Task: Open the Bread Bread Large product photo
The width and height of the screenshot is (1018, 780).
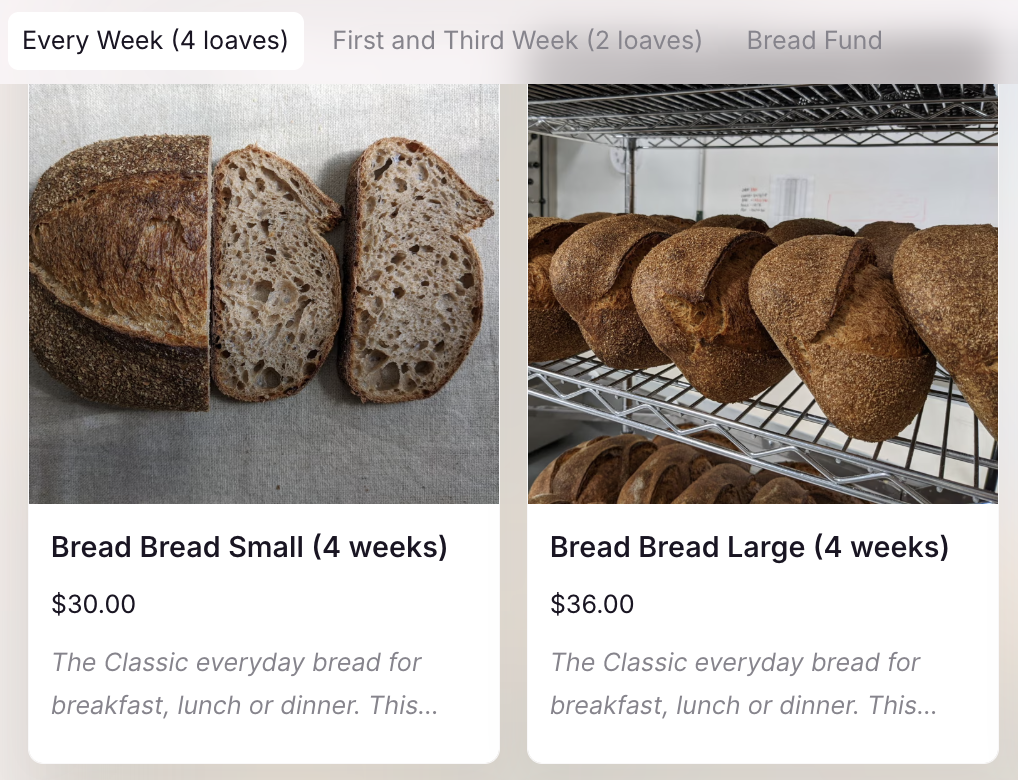Action: pyautogui.click(x=762, y=293)
